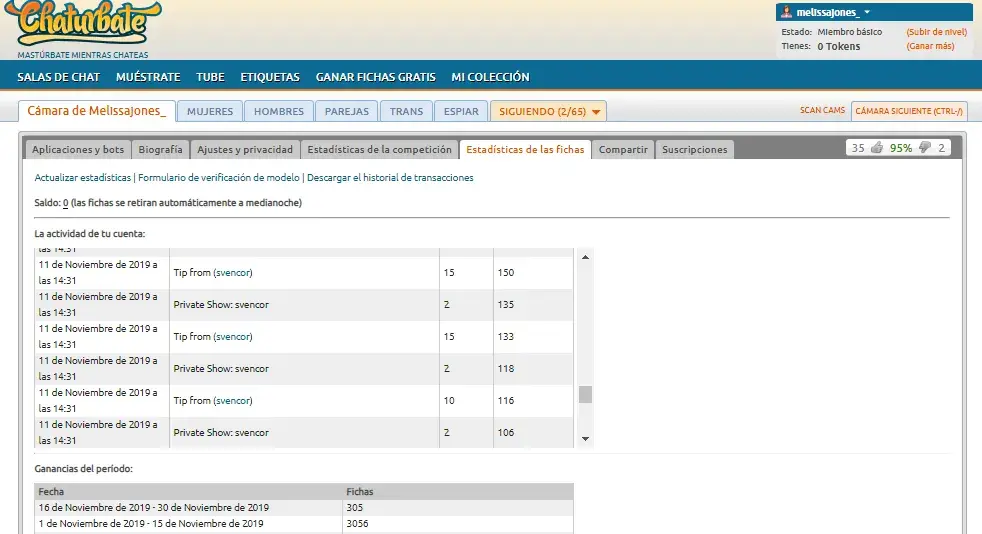Expand the Siguiendo (2/65) dropdown tab
This screenshot has width=982, height=534.
tap(547, 112)
